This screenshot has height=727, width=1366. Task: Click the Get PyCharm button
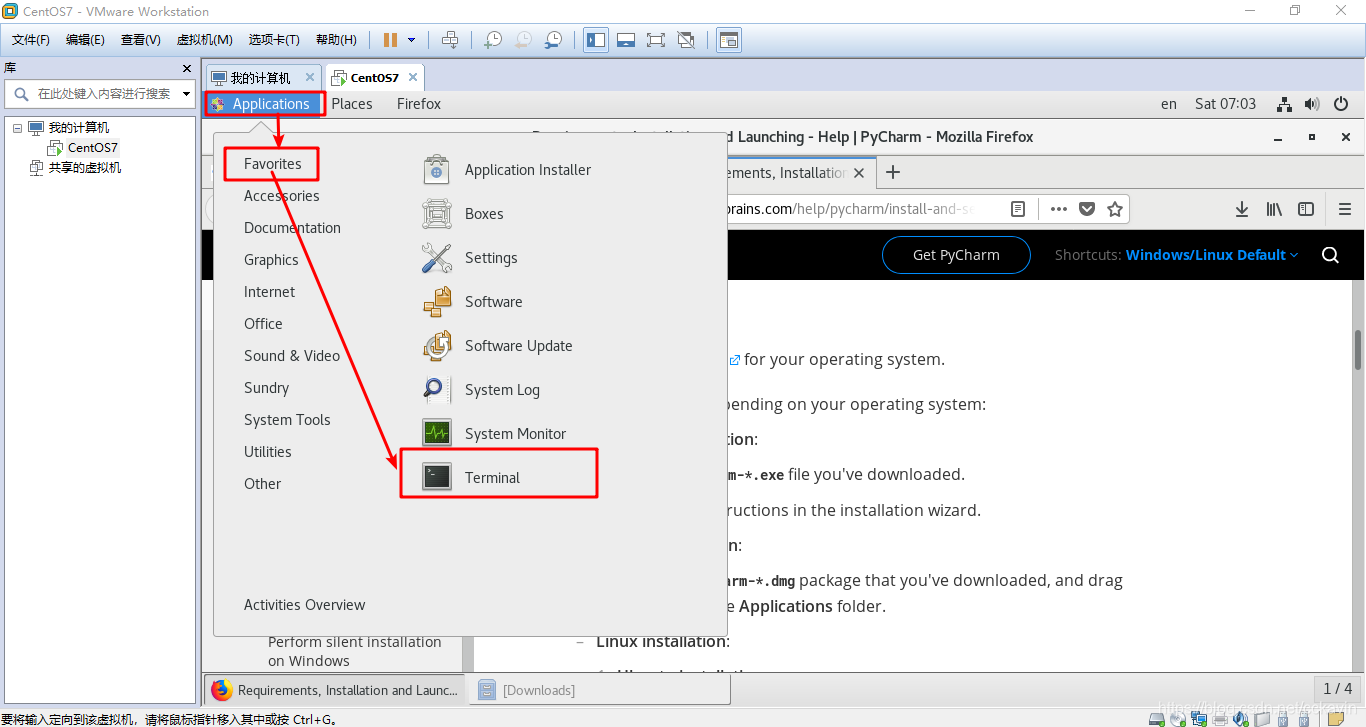point(956,255)
